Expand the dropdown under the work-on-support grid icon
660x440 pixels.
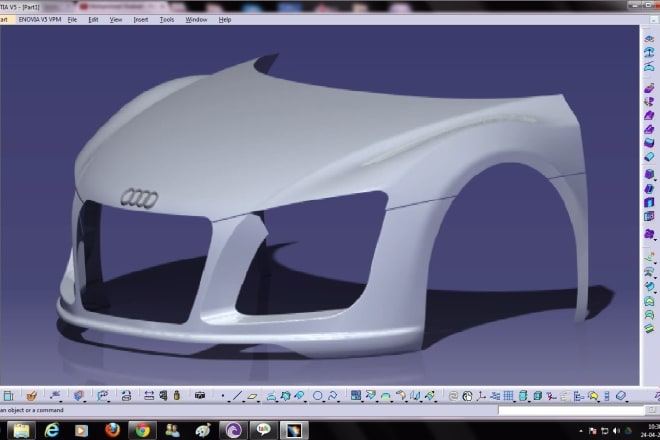tap(514, 401)
